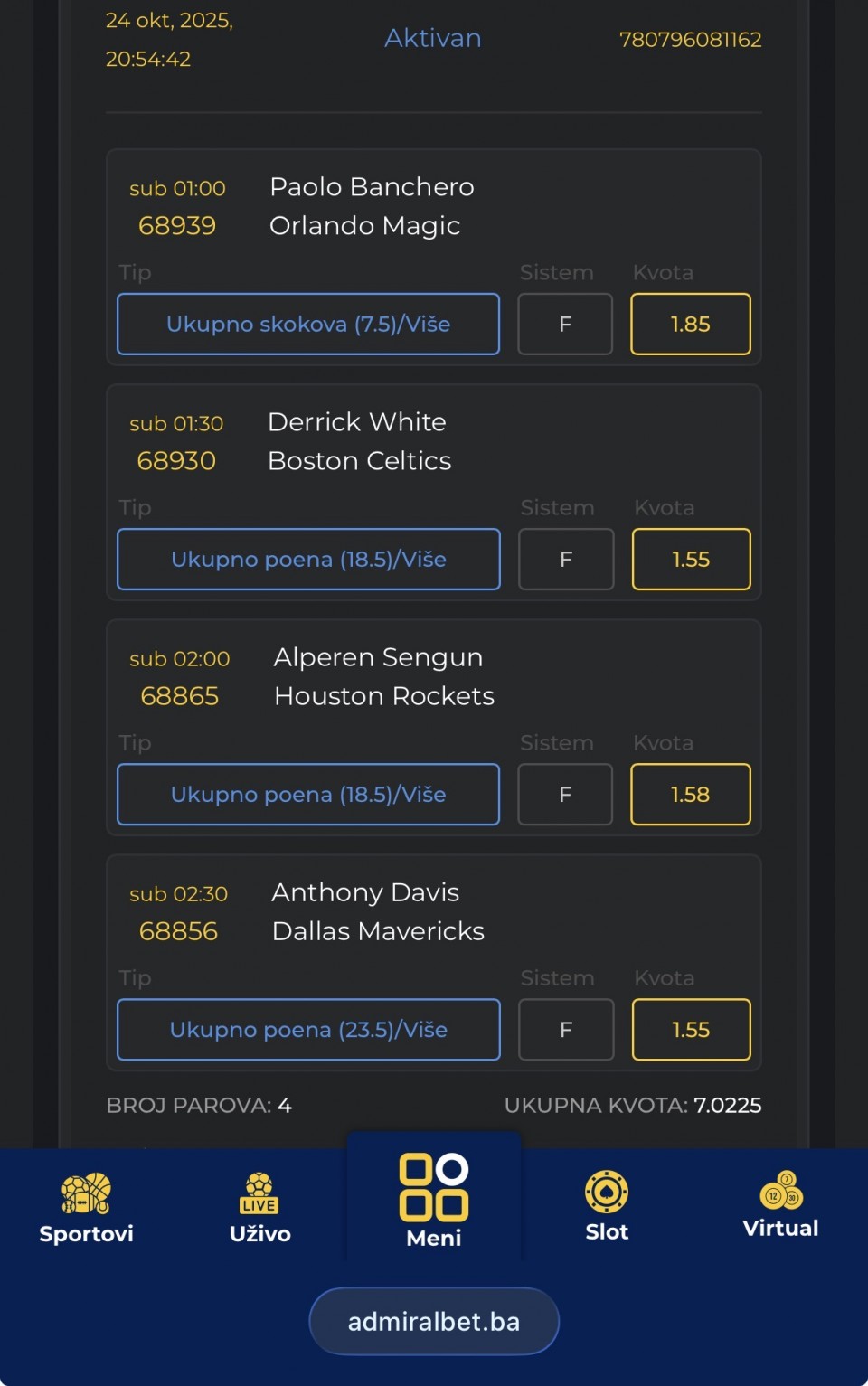
Task: Click Paolo Banchero rebounds tip box
Action: tap(308, 325)
